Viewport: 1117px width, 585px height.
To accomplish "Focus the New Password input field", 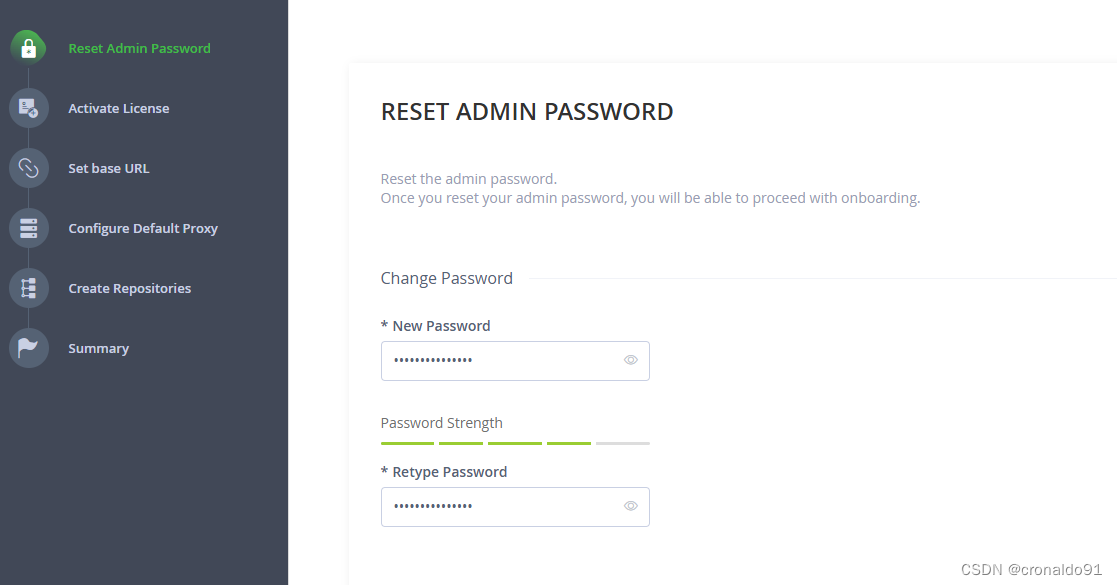I will [x=515, y=361].
